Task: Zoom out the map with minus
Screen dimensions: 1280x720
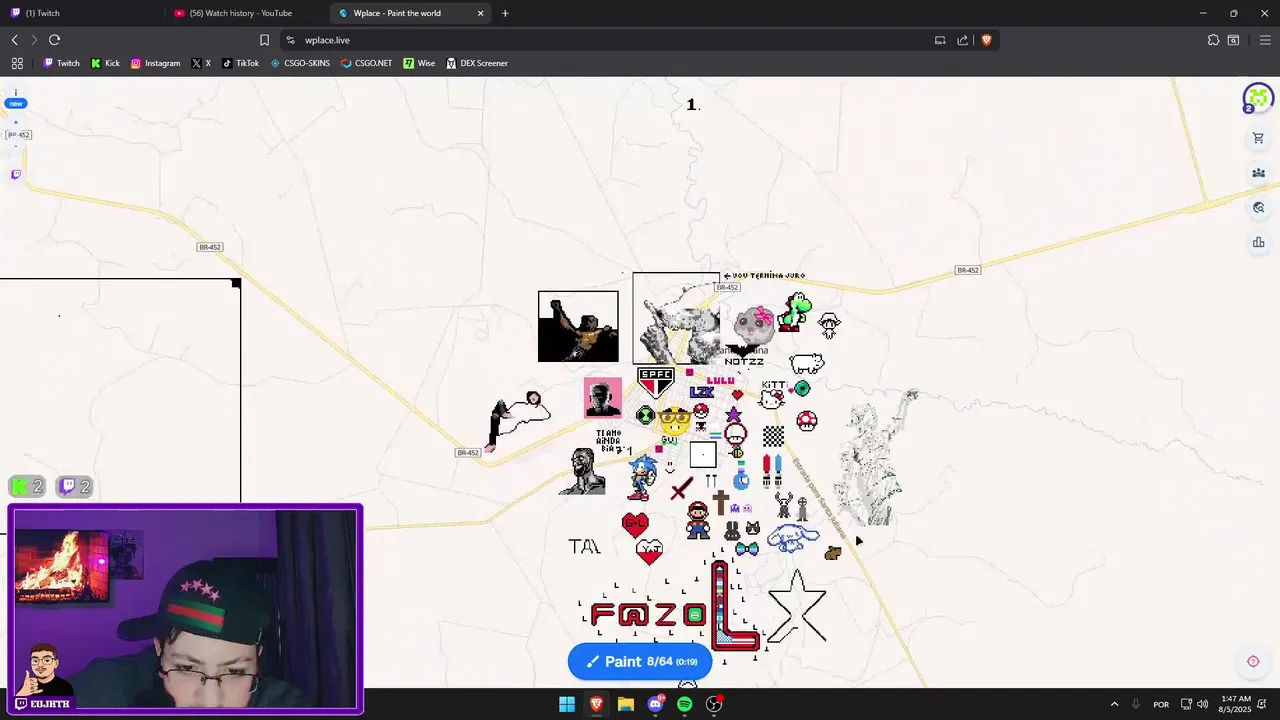Action: (x=15, y=146)
